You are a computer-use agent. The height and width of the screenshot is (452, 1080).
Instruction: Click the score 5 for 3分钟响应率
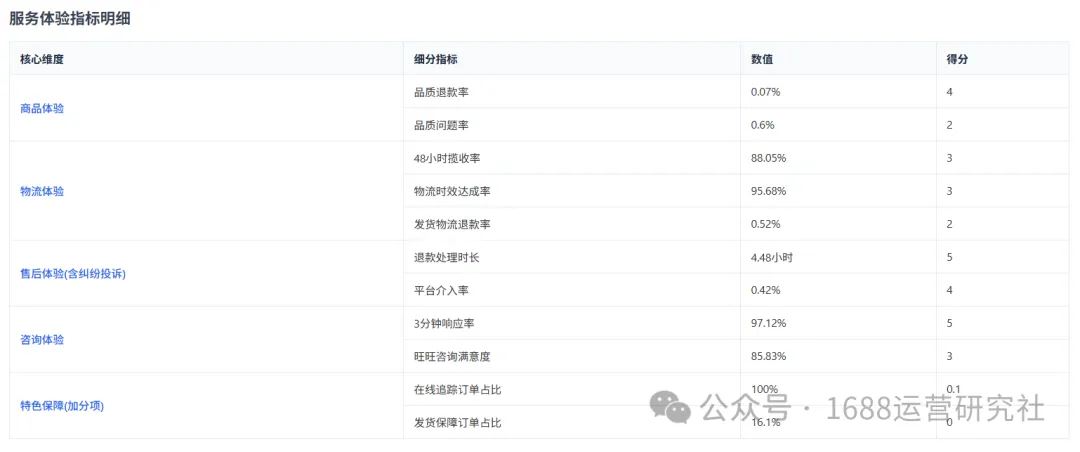coord(950,323)
